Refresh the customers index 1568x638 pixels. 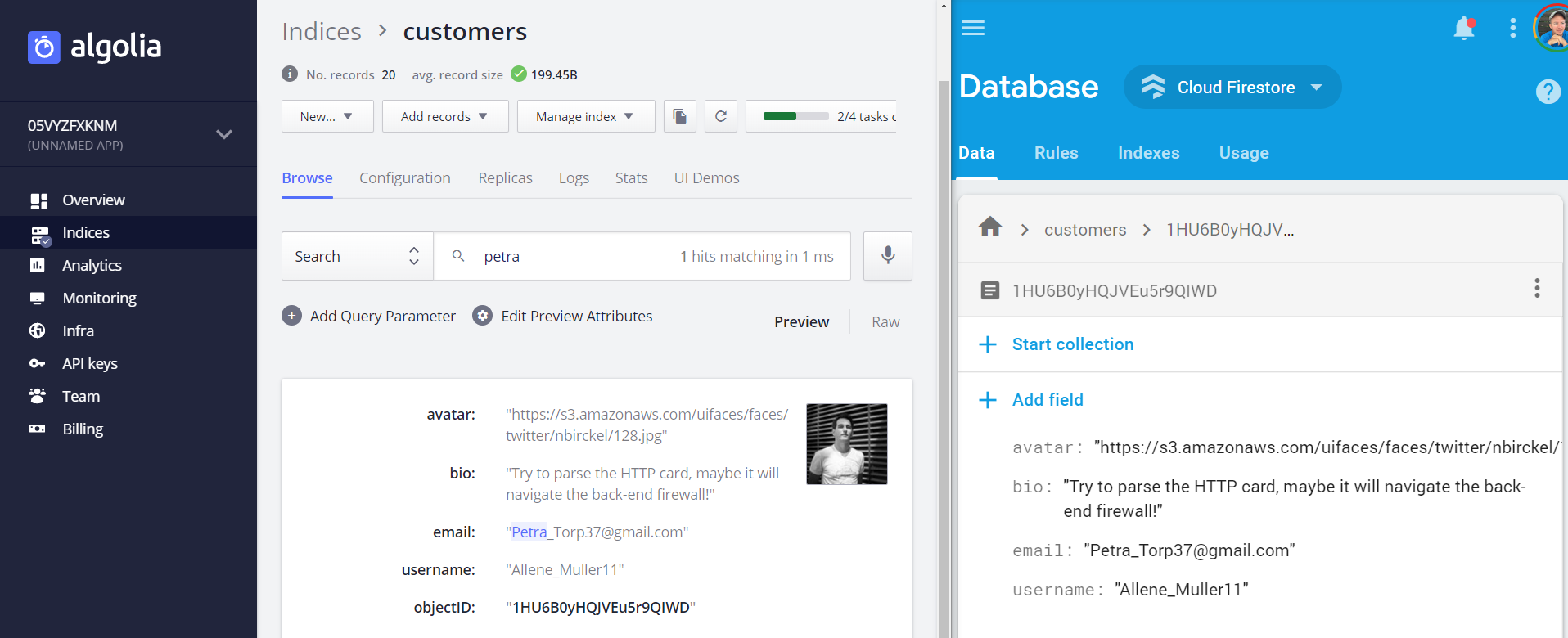pyautogui.click(x=720, y=116)
